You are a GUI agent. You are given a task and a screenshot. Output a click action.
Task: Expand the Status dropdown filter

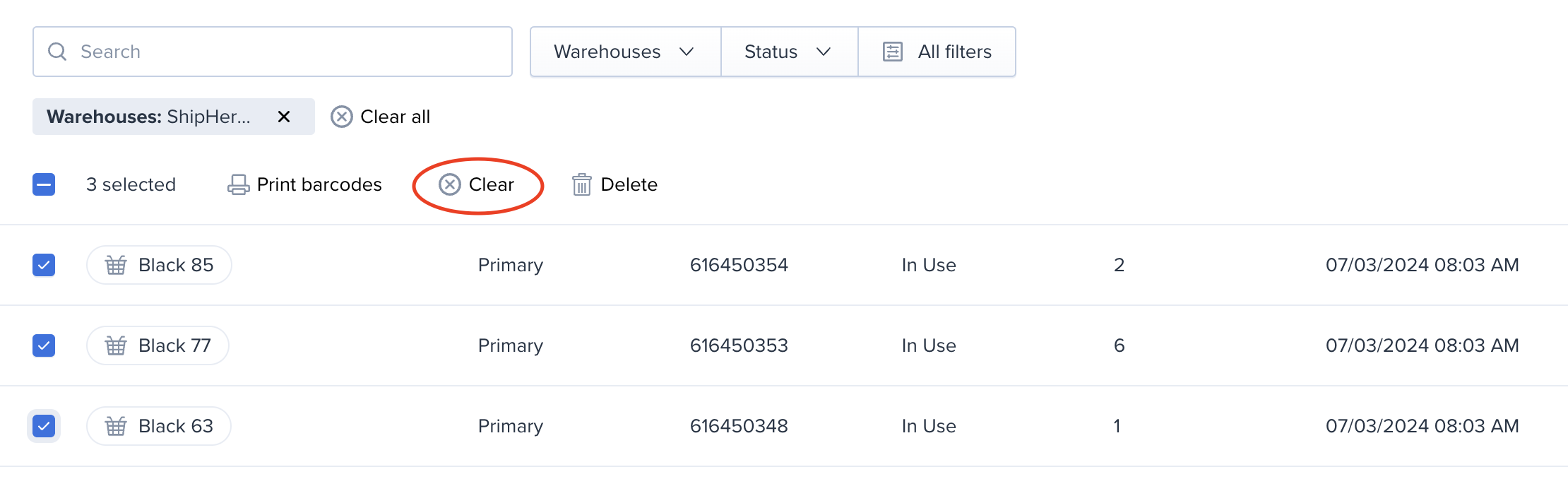pyautogui.click(x=790, y=52)
